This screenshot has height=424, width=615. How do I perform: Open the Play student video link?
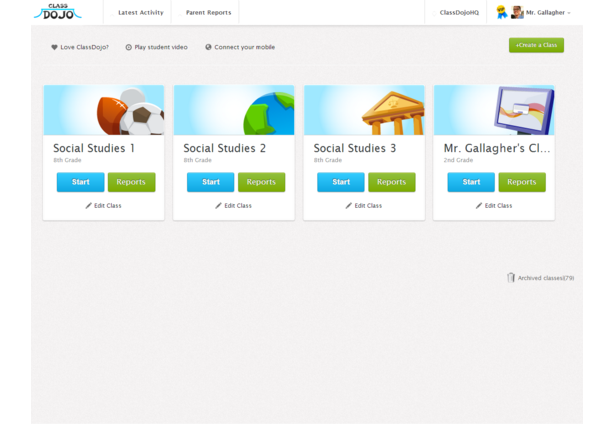pyautogui.click(x=161, y=47)
